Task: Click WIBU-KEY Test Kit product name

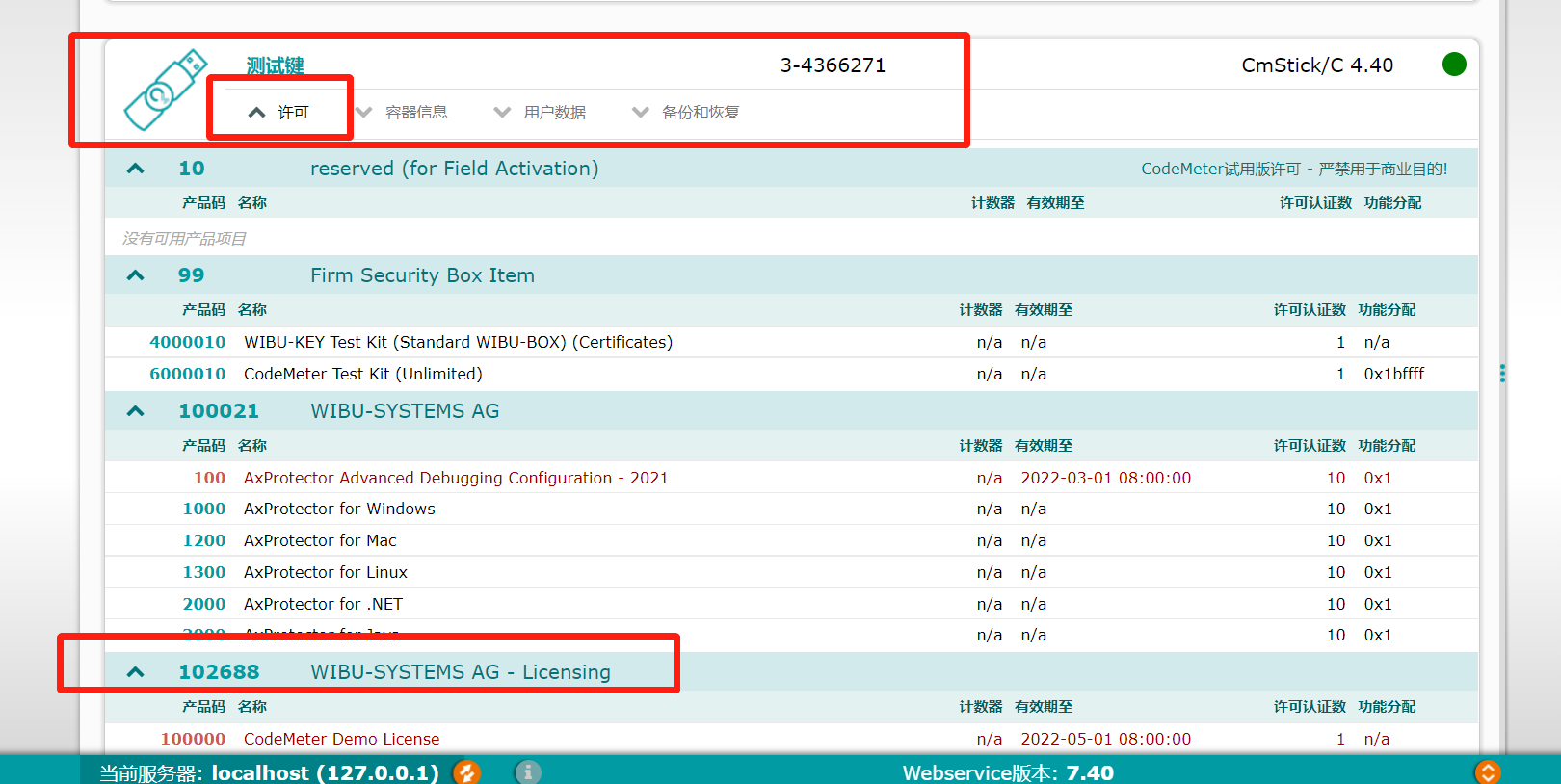Action: click(x=458, y=342)
